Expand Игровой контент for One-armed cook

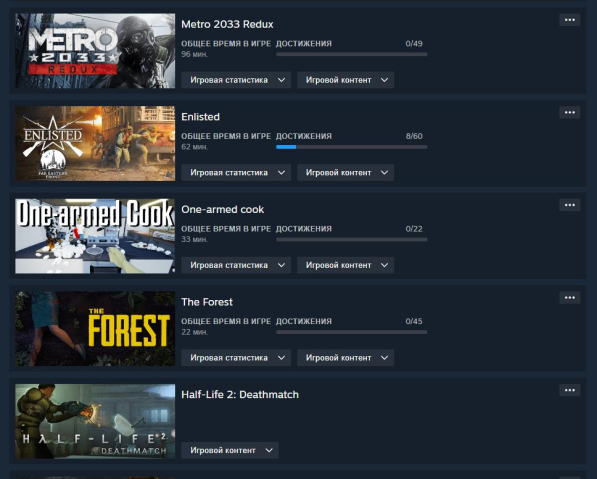pos(345,265)
